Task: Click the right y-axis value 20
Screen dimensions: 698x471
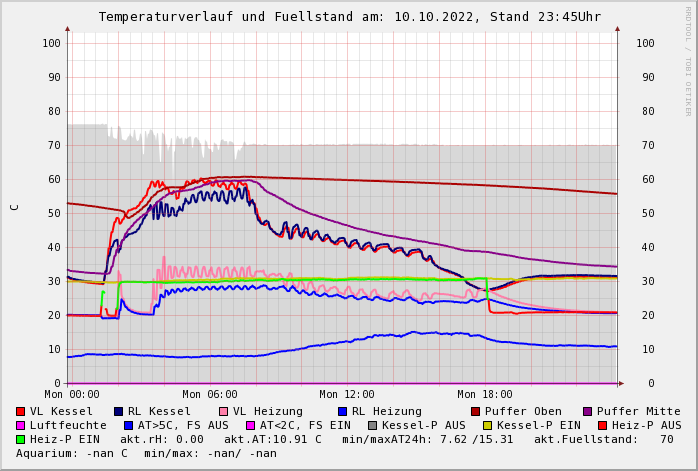Action: click(648, 315)
